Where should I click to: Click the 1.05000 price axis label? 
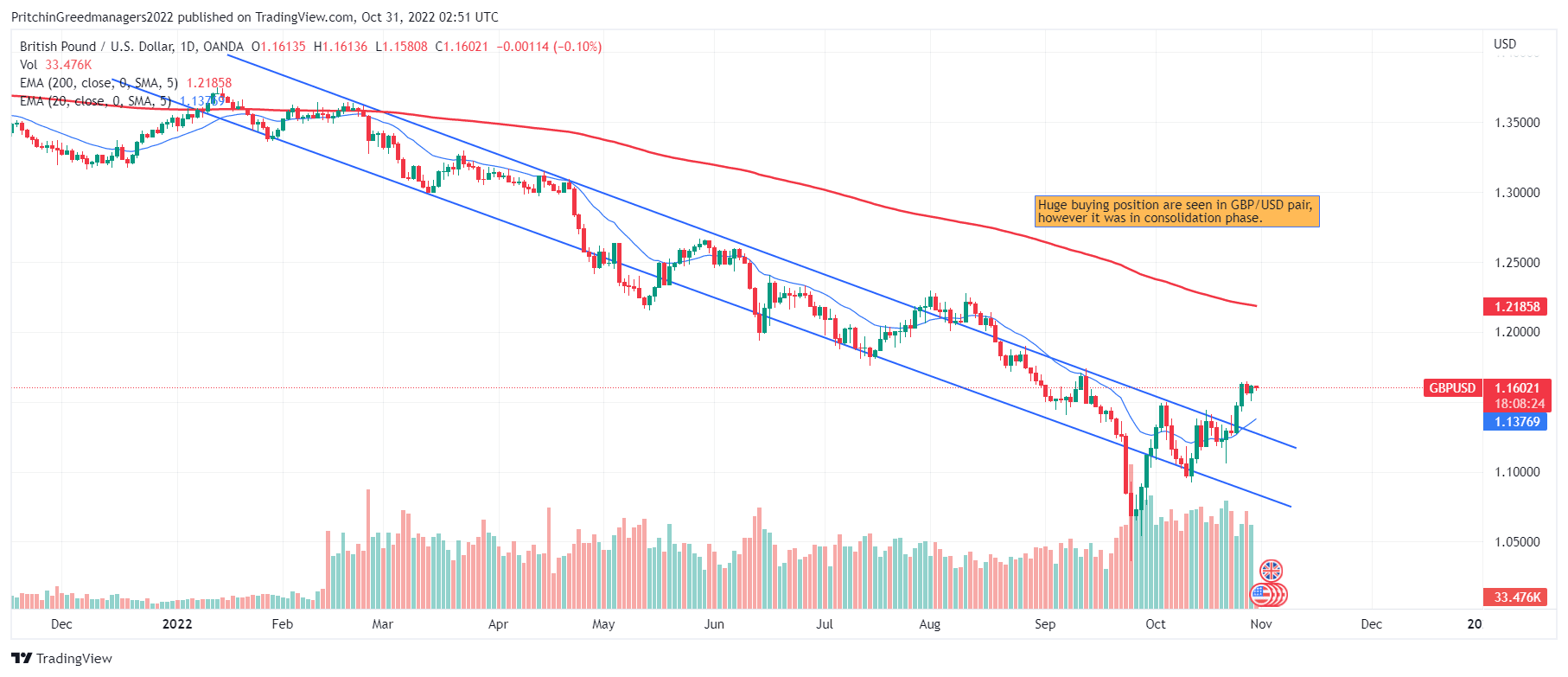[x=1517, y=542]
